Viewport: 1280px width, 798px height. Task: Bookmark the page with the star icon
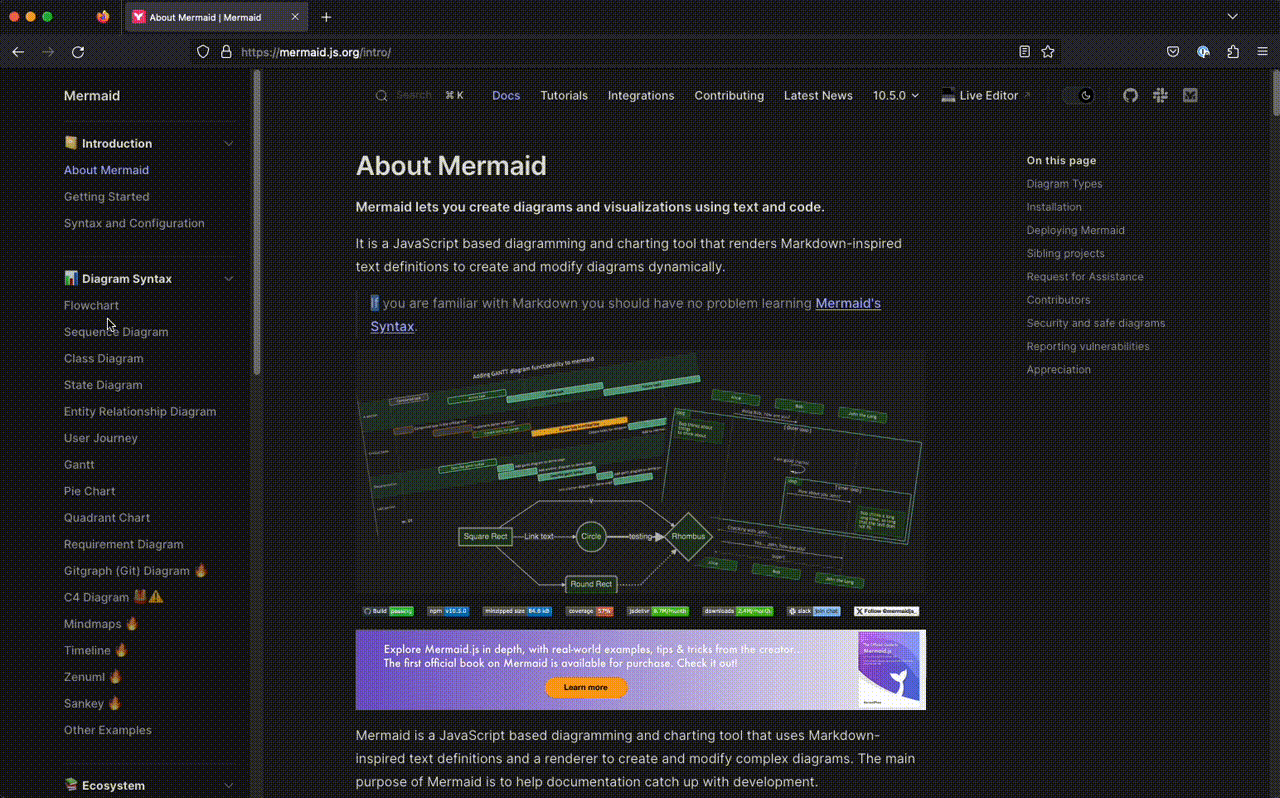point(1047,51)
